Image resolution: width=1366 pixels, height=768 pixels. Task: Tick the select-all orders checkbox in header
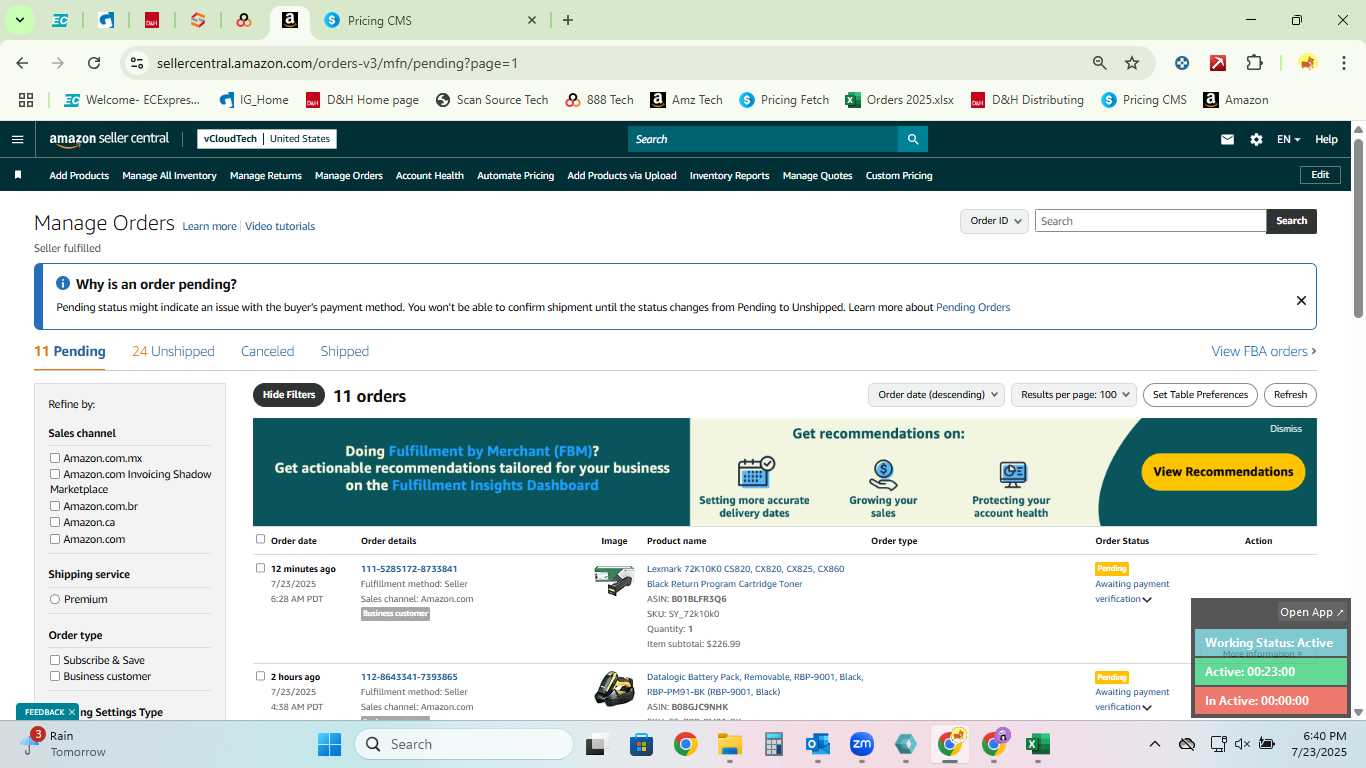click(260, 539)
